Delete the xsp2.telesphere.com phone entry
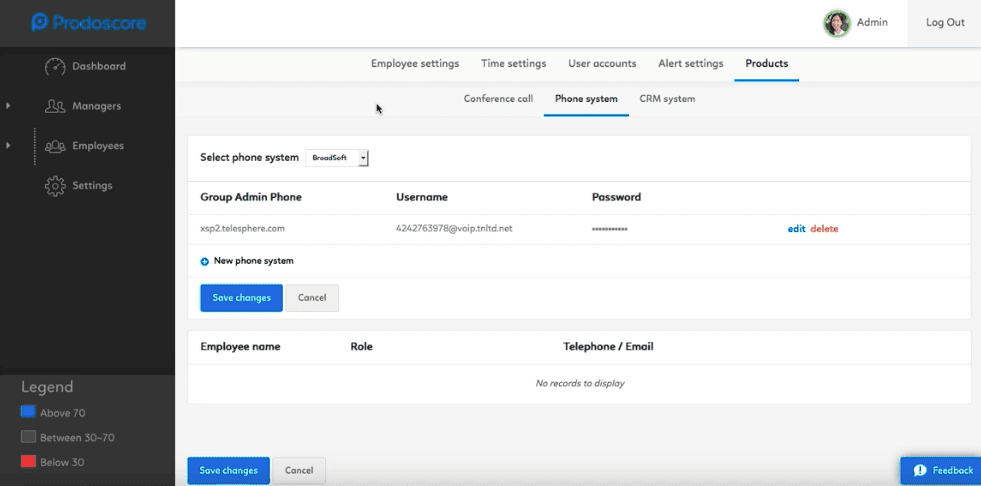Viewport: 981px width, 486px height. click(824, 229)
